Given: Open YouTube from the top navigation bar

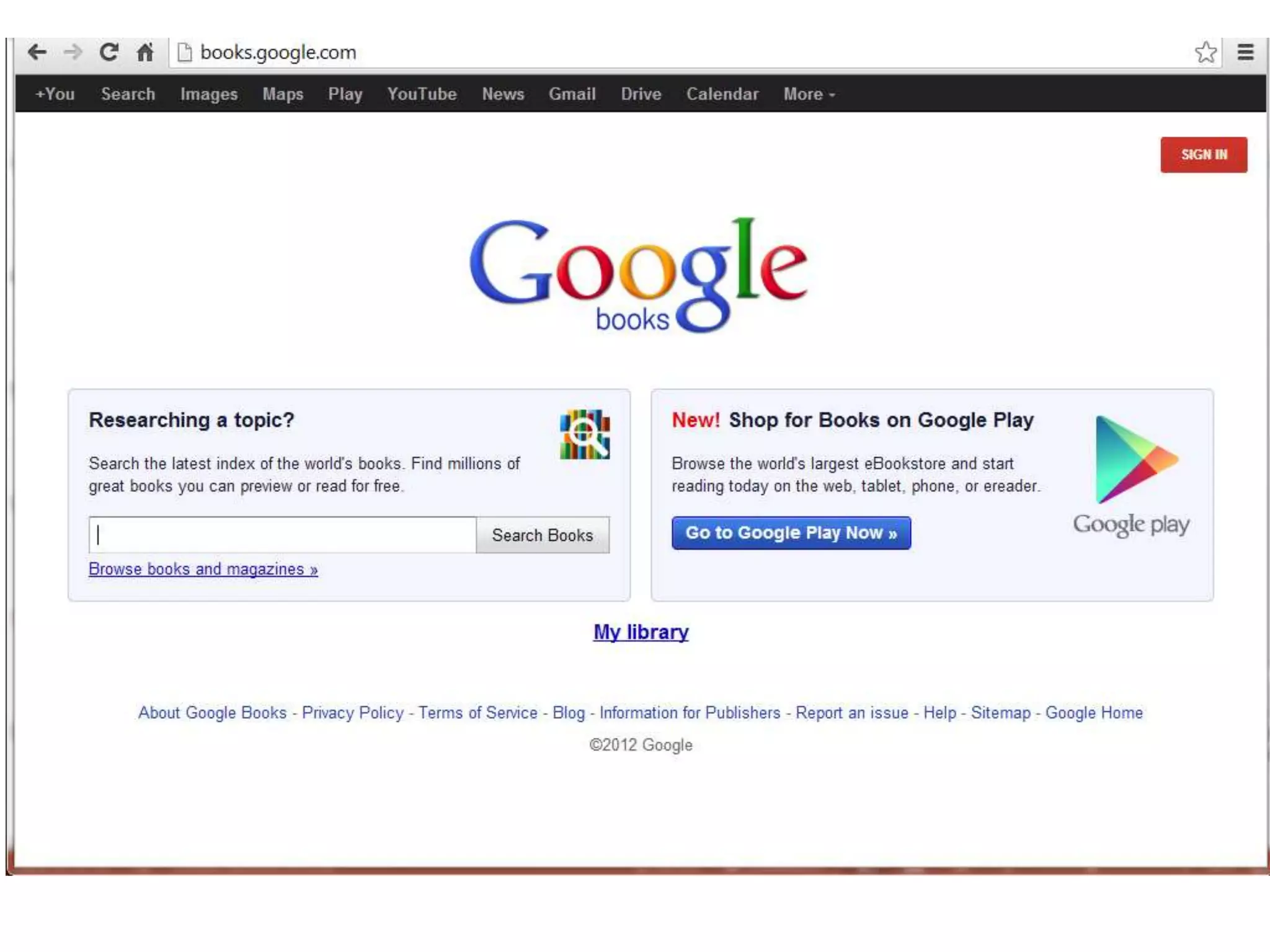Looking at the screenshot, I should 422,94.
